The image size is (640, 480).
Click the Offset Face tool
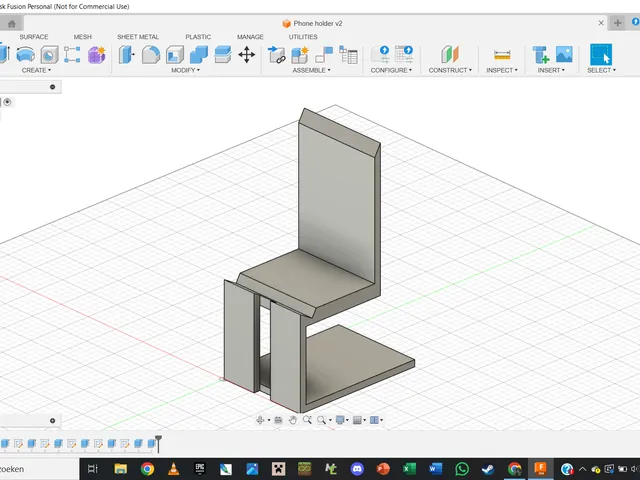click(x=223, y=55)
